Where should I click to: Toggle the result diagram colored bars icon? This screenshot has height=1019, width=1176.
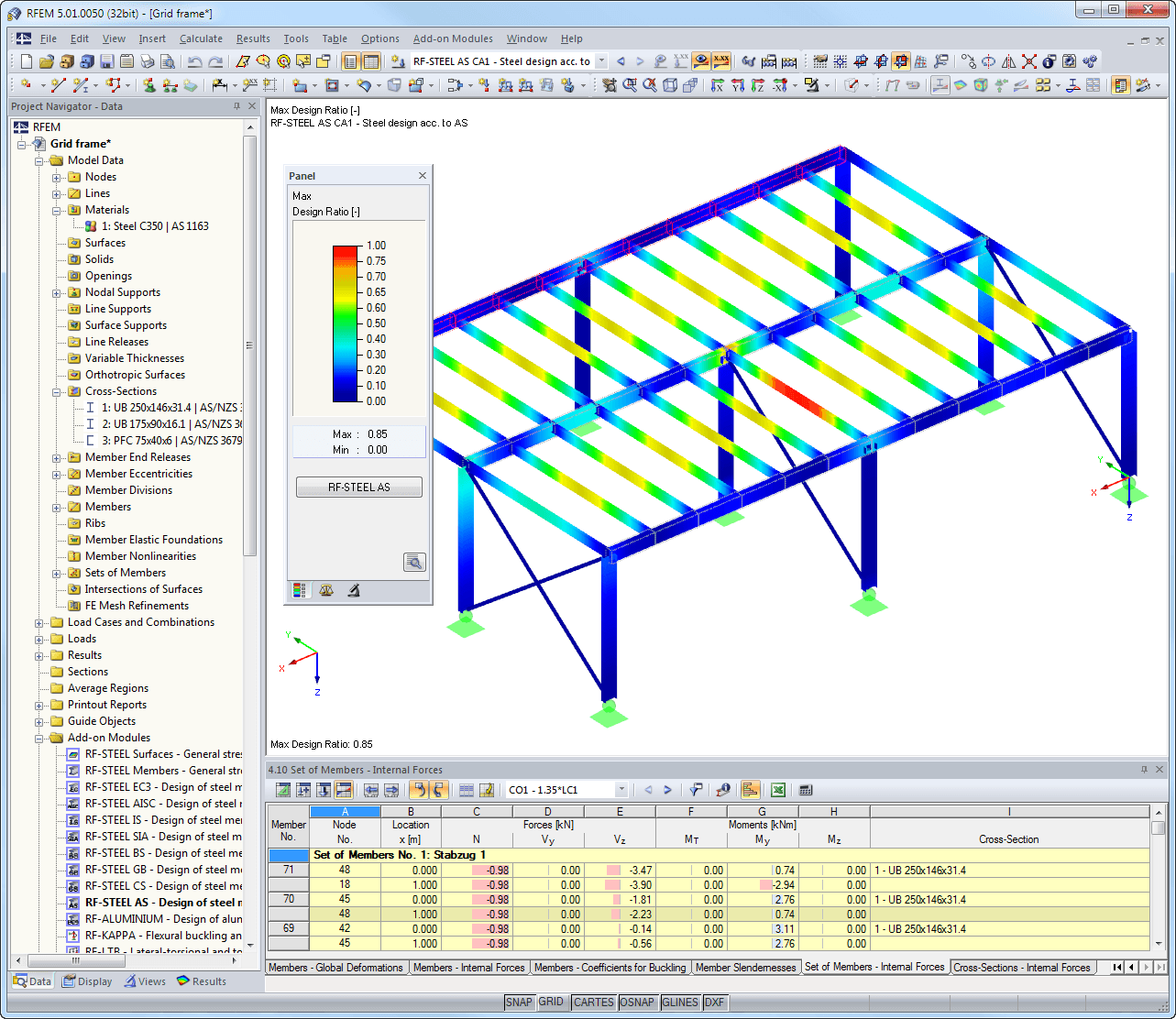750,790
